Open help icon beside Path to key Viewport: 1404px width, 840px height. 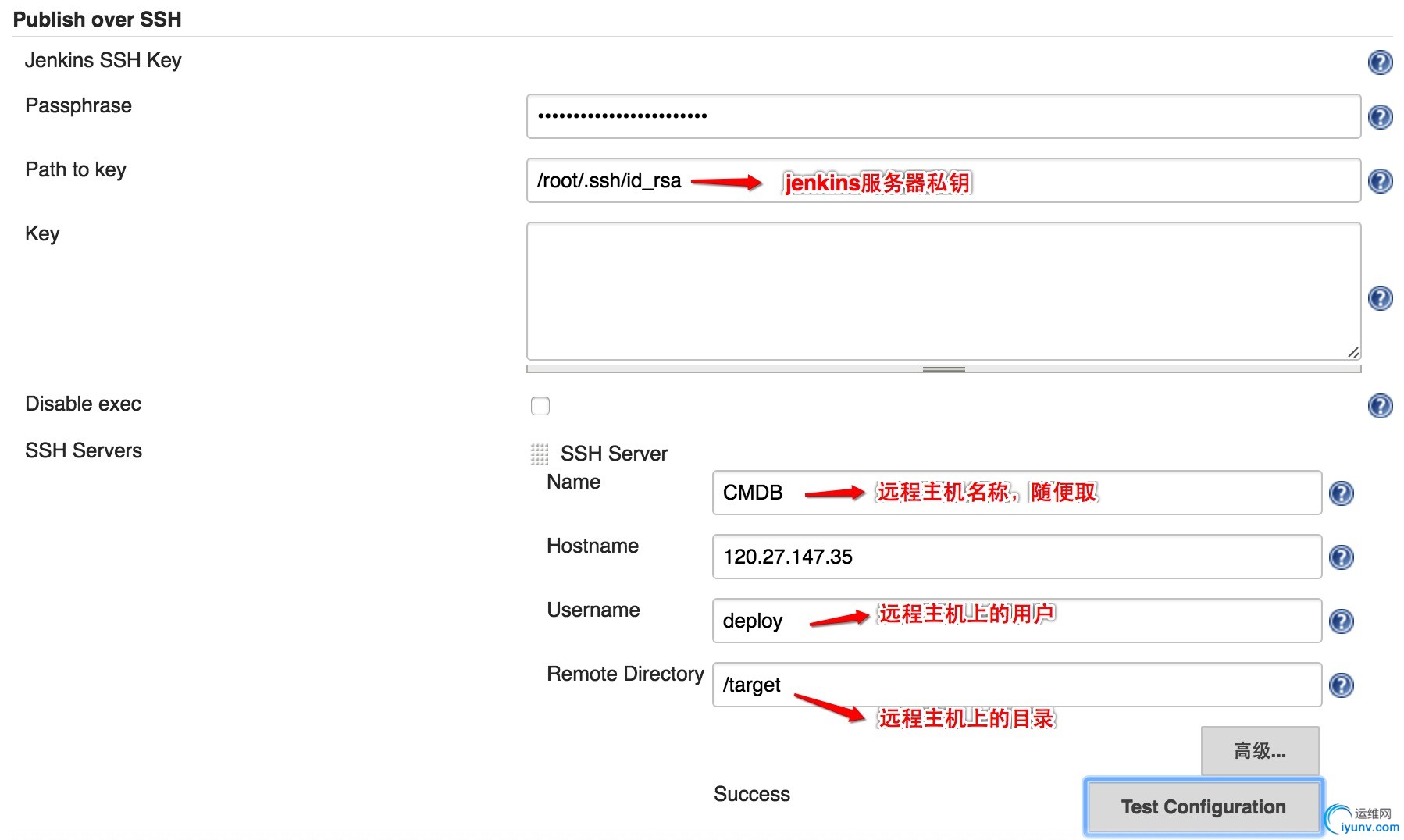pos(1380,181)
